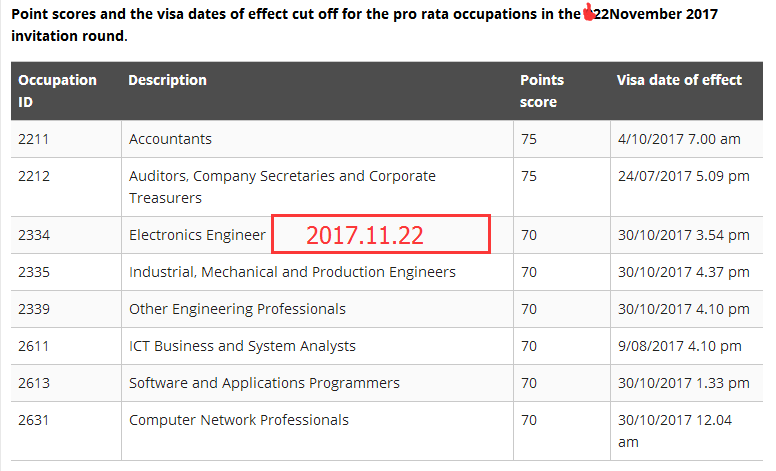
Task: Click Industrial, Mechanical and Production Engineers
Action: click(x=292, y=272)
